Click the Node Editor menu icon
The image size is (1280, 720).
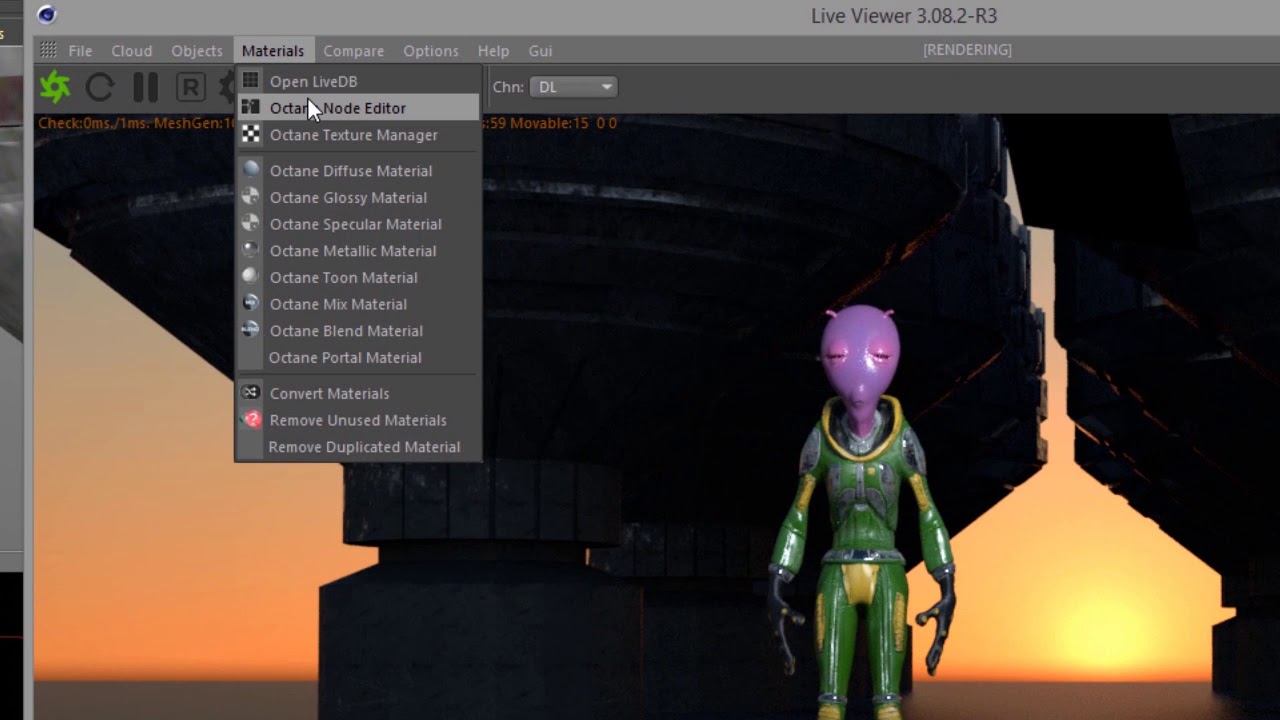[x=251, y=107]
